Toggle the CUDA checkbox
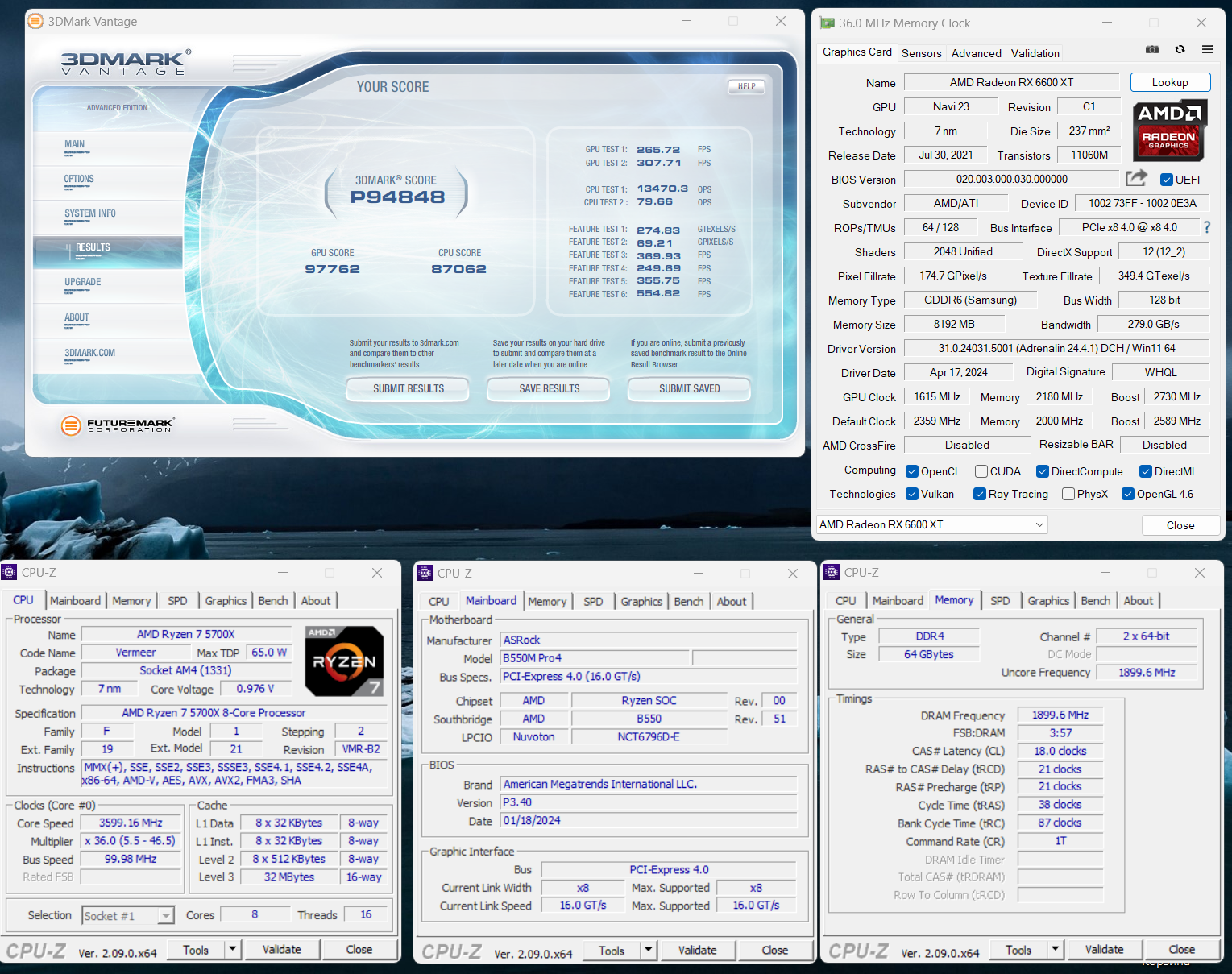Screen dimensions: 1232x974 pos(981,471)
